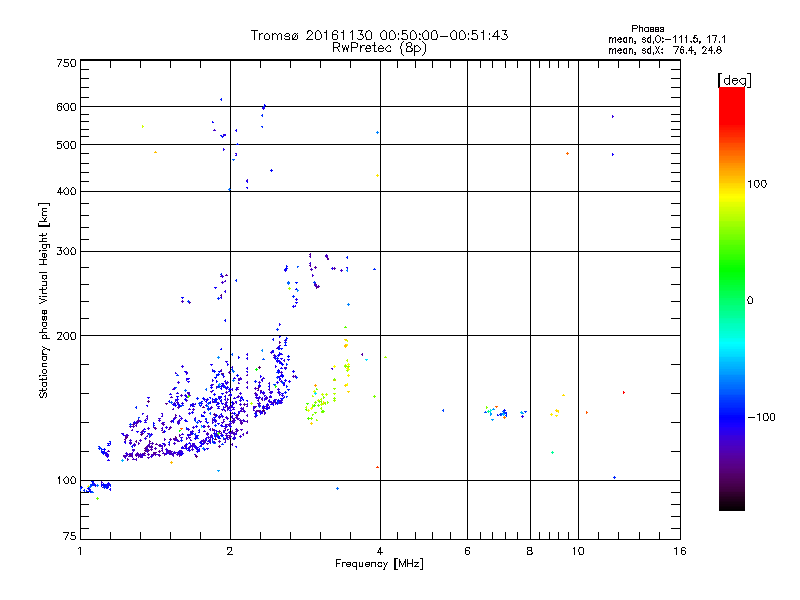
Task: Click the colorbar tick label '-100'
Action: tap(761, 417)
